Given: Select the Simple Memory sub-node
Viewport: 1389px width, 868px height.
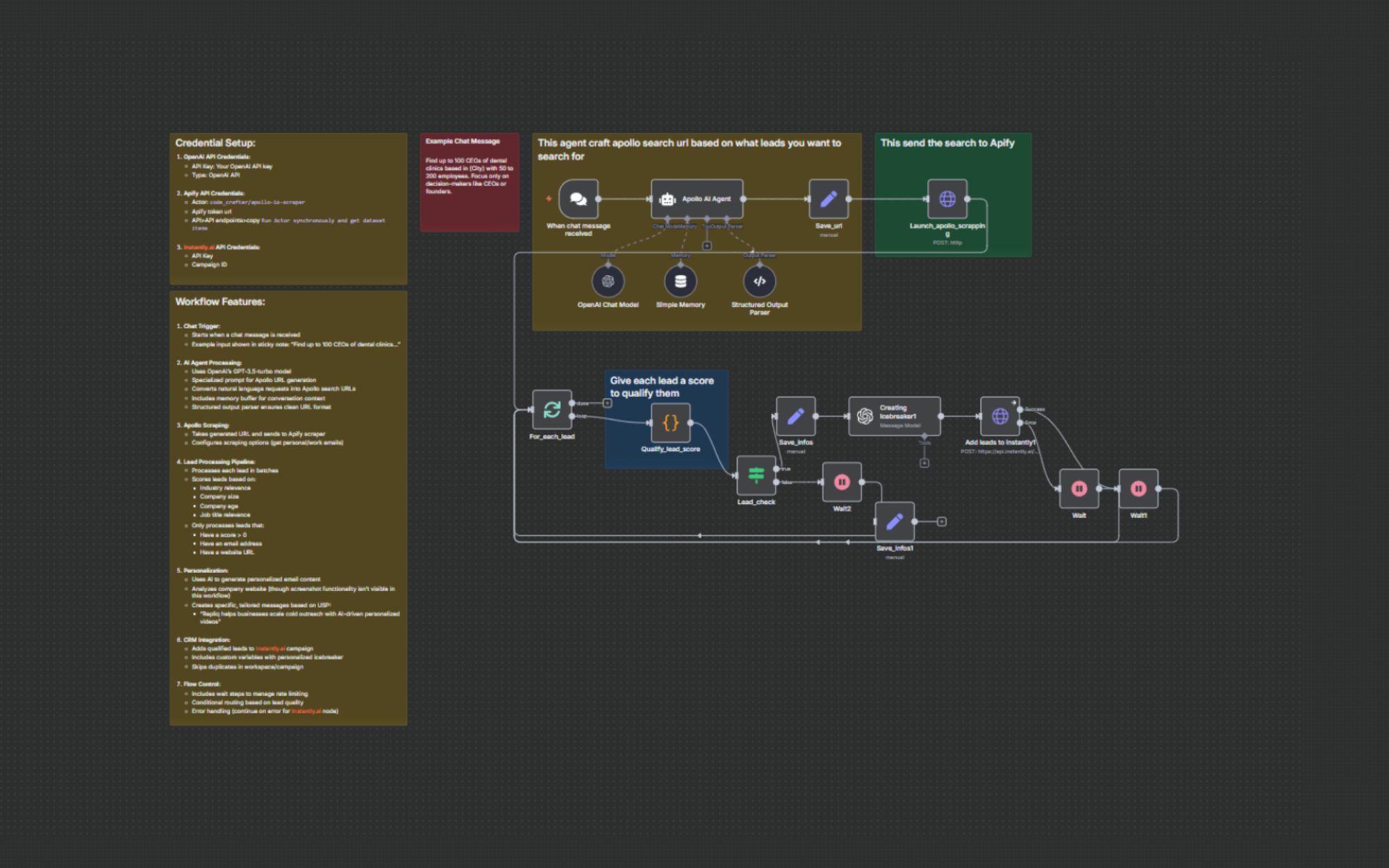Looking at the screenshot, I should click(681, 281).
